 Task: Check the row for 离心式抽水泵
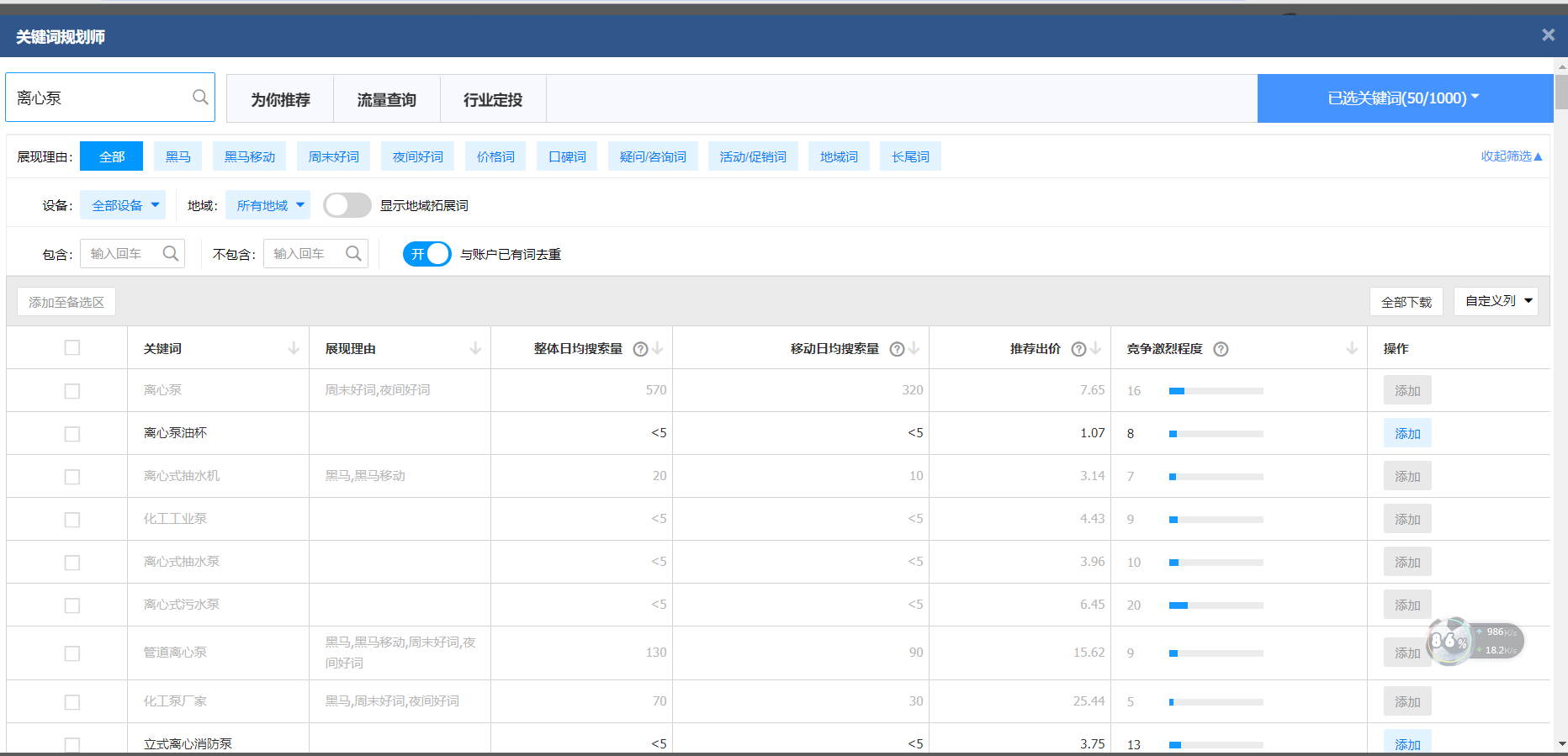(x=72, y=563)
